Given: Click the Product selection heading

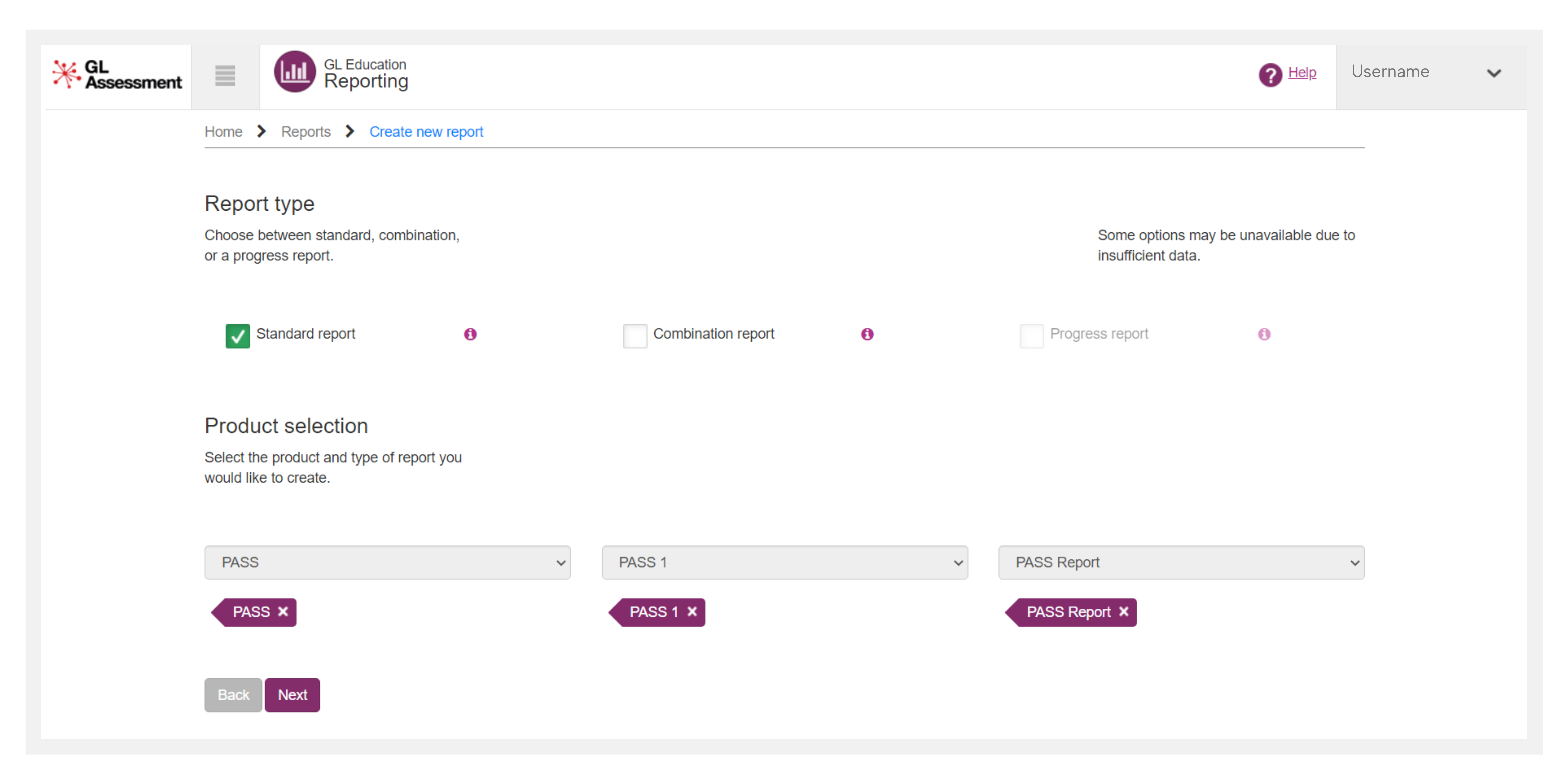Looking at the screenshot, I should coord(286,425).
